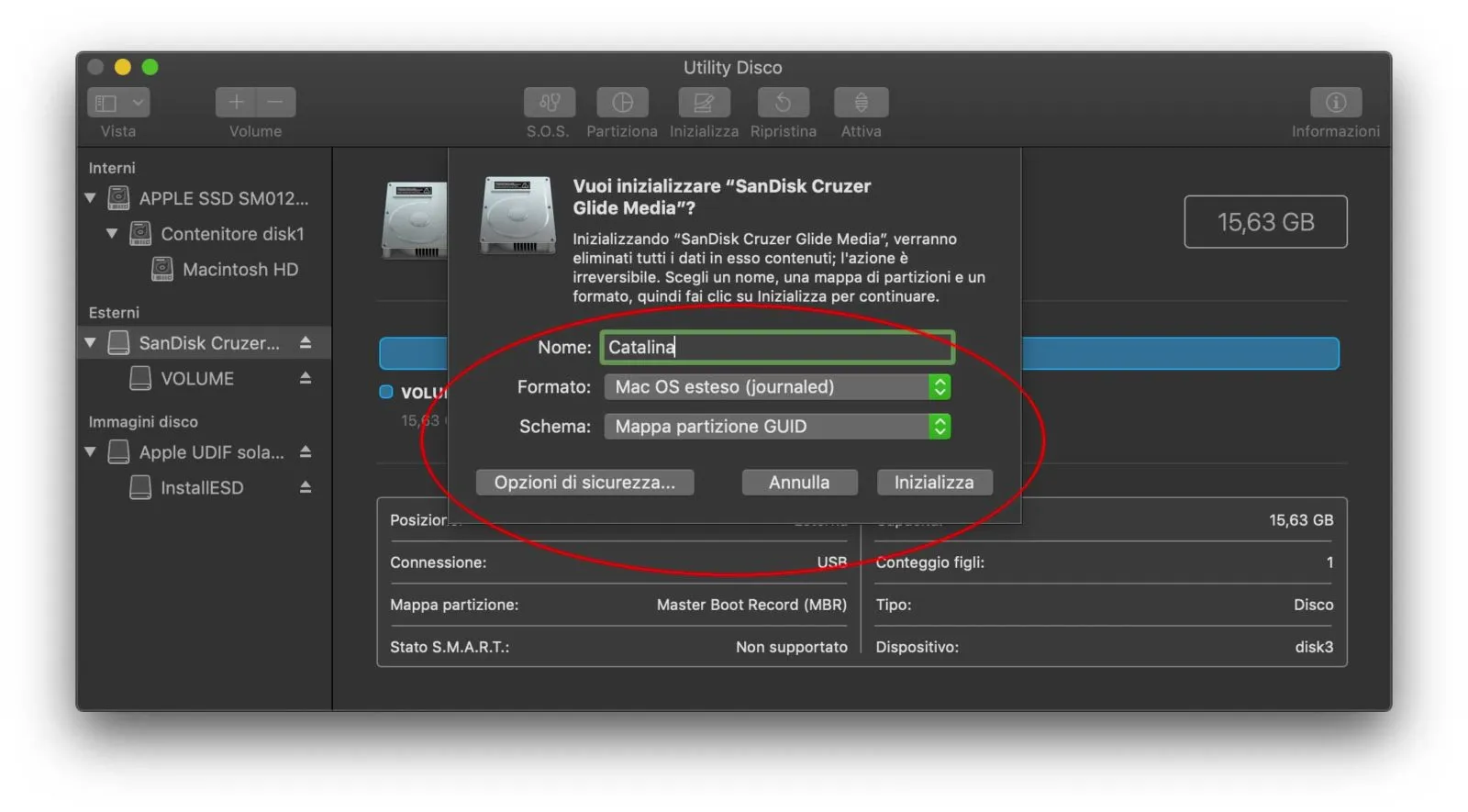Eject the Apple UDIF disk image

306,451
